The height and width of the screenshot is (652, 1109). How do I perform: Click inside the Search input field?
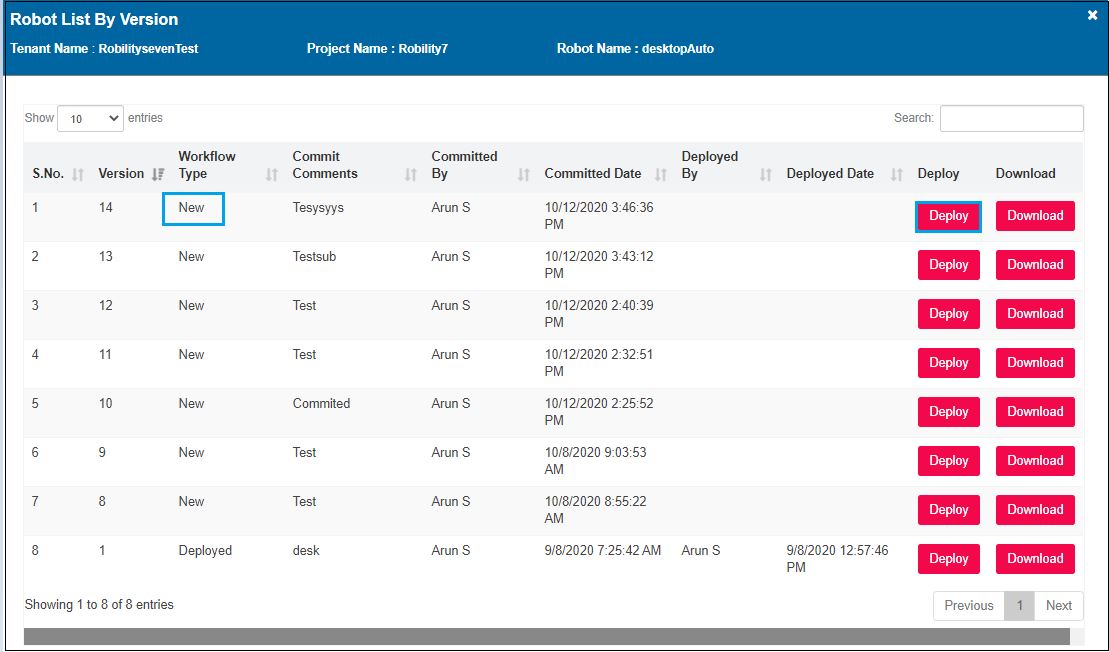point(1011,118)
